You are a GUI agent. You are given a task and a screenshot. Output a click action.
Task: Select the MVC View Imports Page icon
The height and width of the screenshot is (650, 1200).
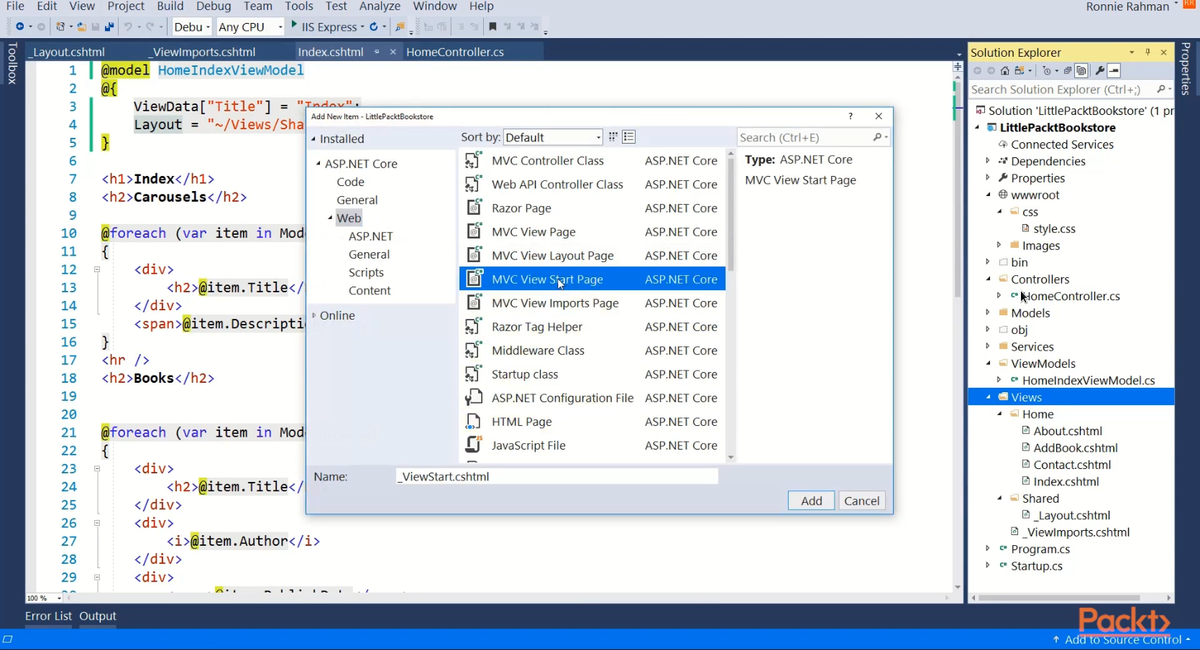pos(474,303)
